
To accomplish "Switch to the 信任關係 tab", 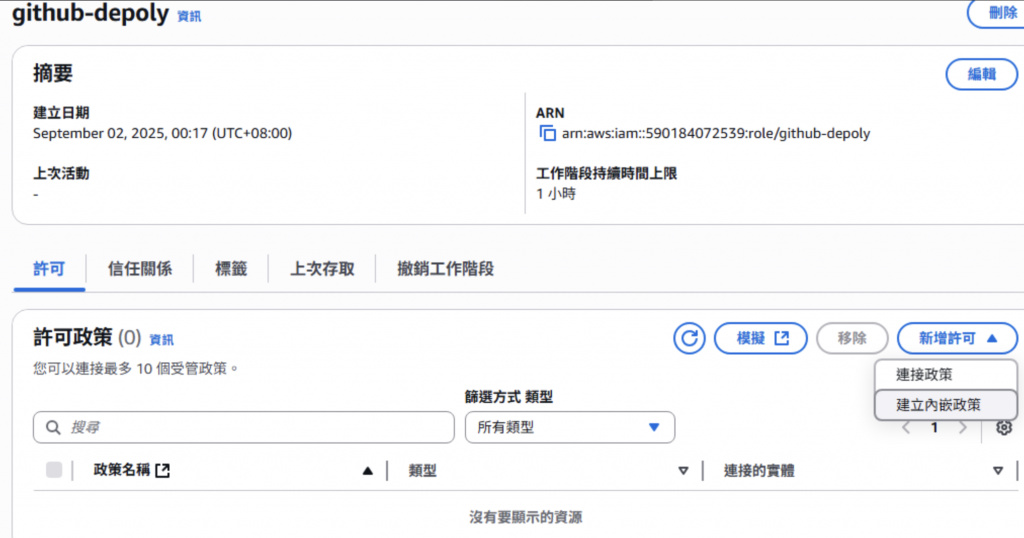I will click(x=140, y=269).
